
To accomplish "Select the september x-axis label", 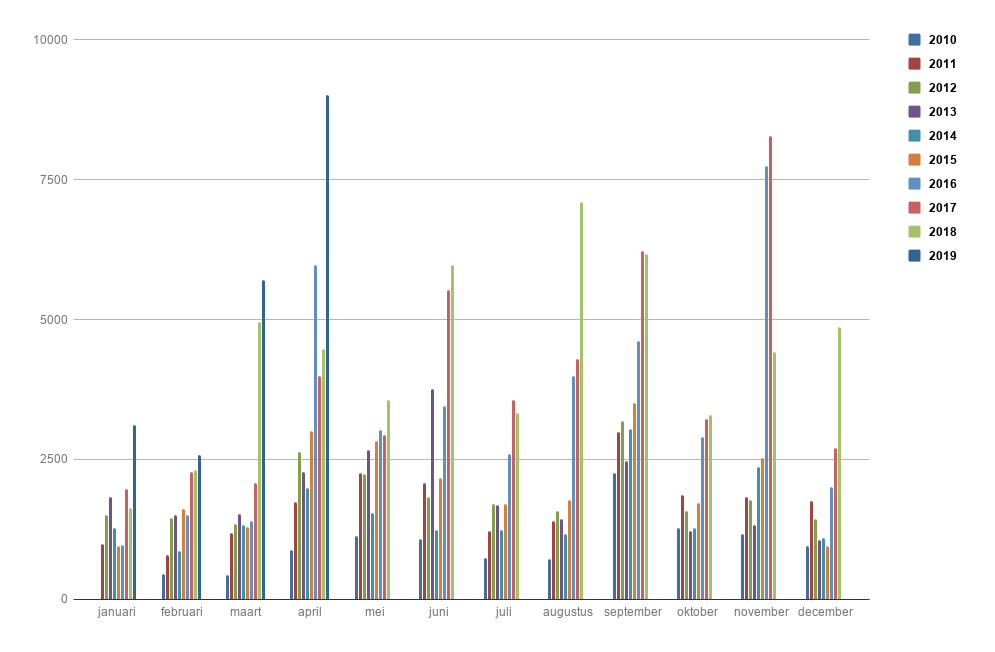I will 633,612.
